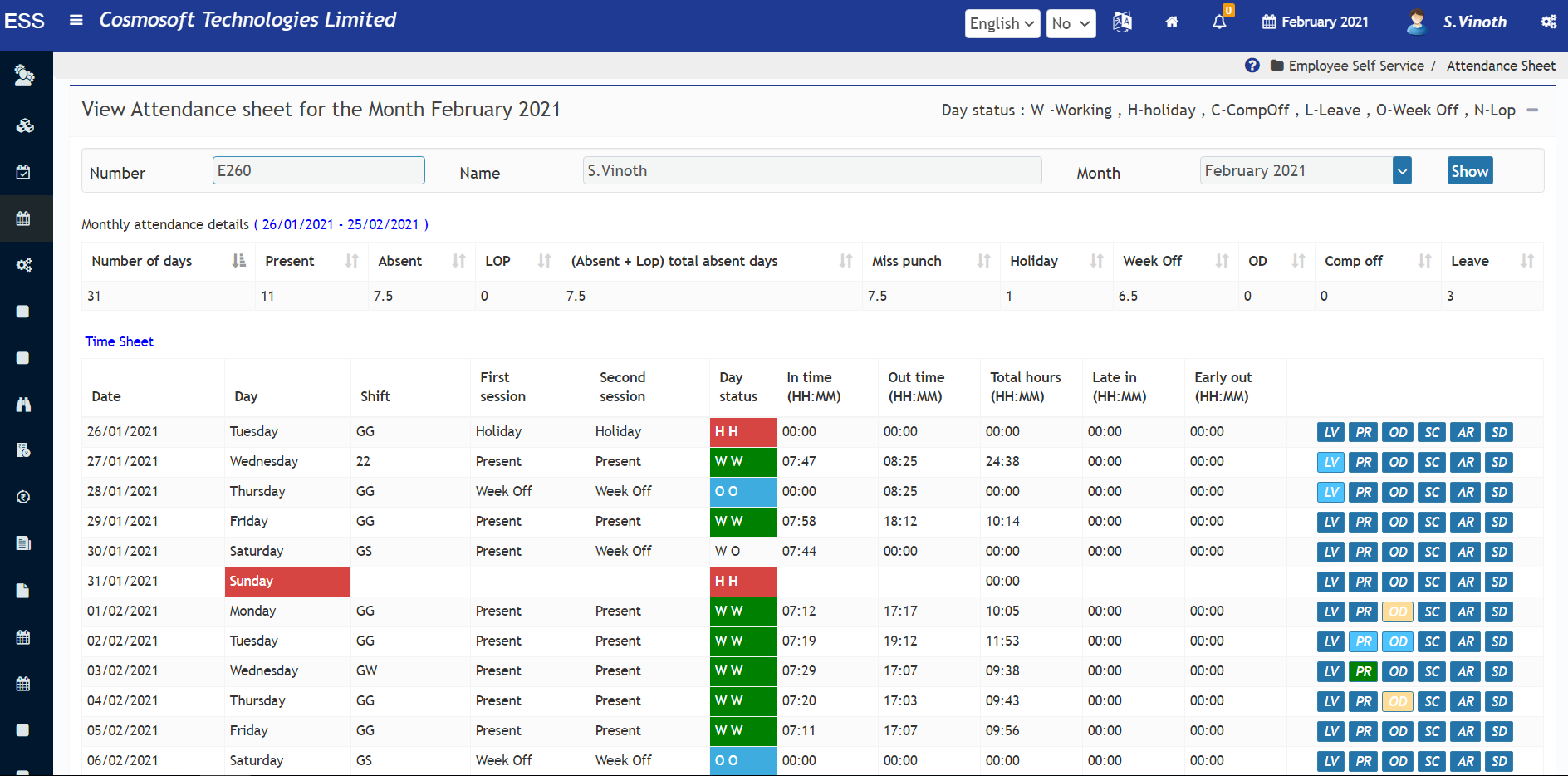Sort by Week Off column

point(1176,261)
